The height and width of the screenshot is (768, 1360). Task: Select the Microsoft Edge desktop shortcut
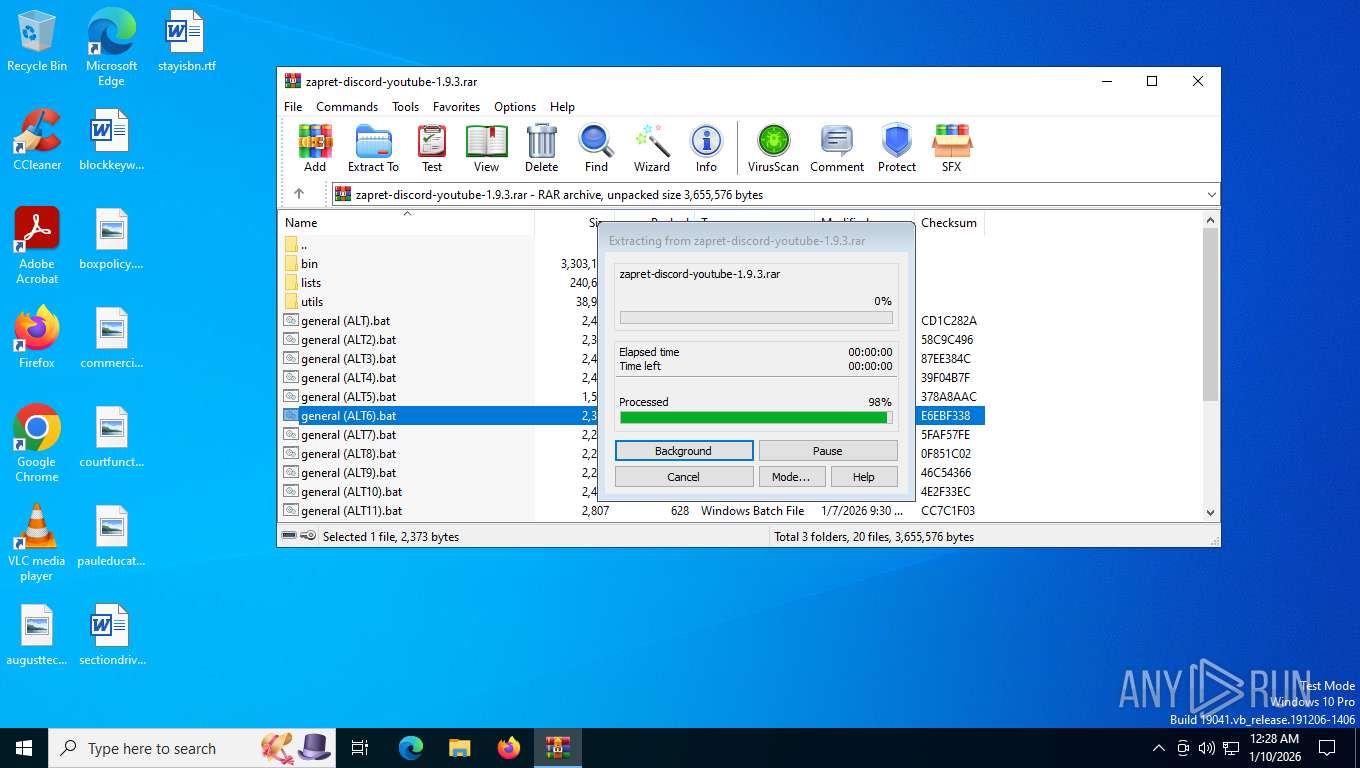(x=111, y=48)
